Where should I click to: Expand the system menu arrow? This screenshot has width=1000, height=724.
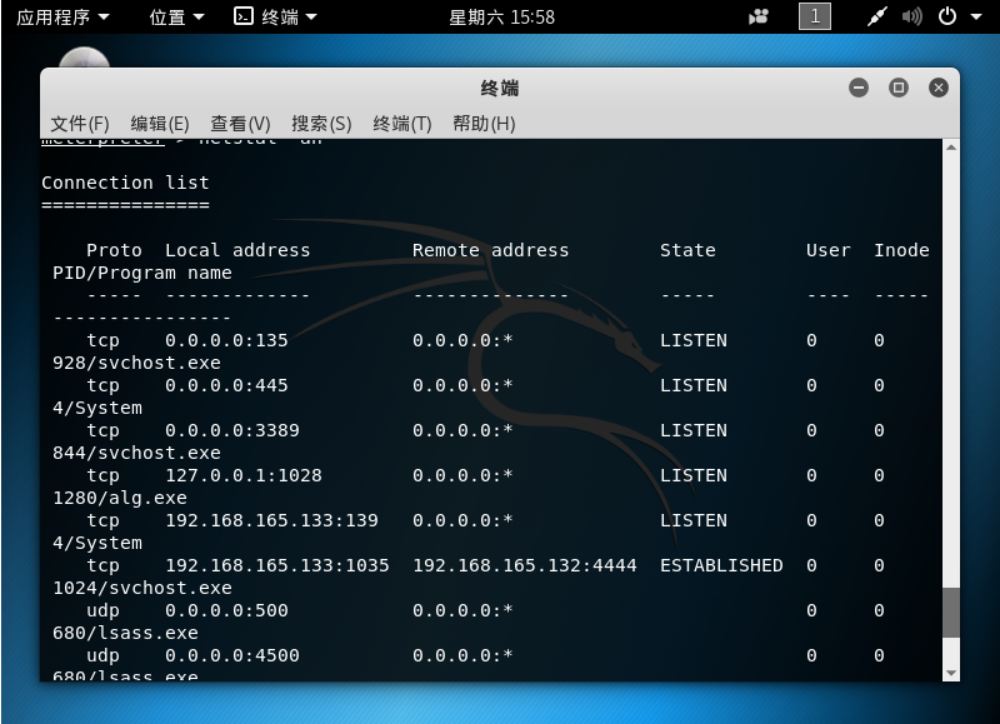pyautogui.click(x=976, y=17)
